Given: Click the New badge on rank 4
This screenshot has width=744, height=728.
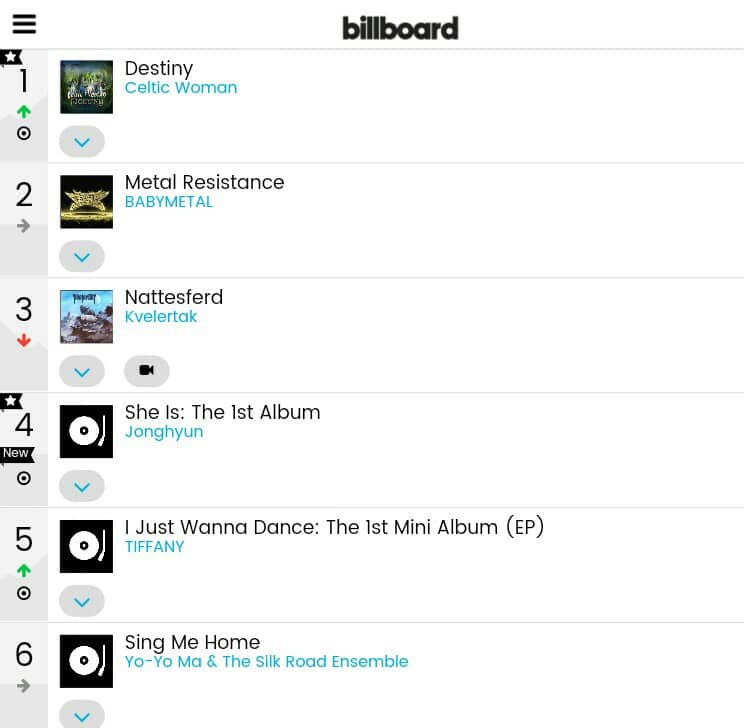Looking at the screenshot, I should 16,454.
